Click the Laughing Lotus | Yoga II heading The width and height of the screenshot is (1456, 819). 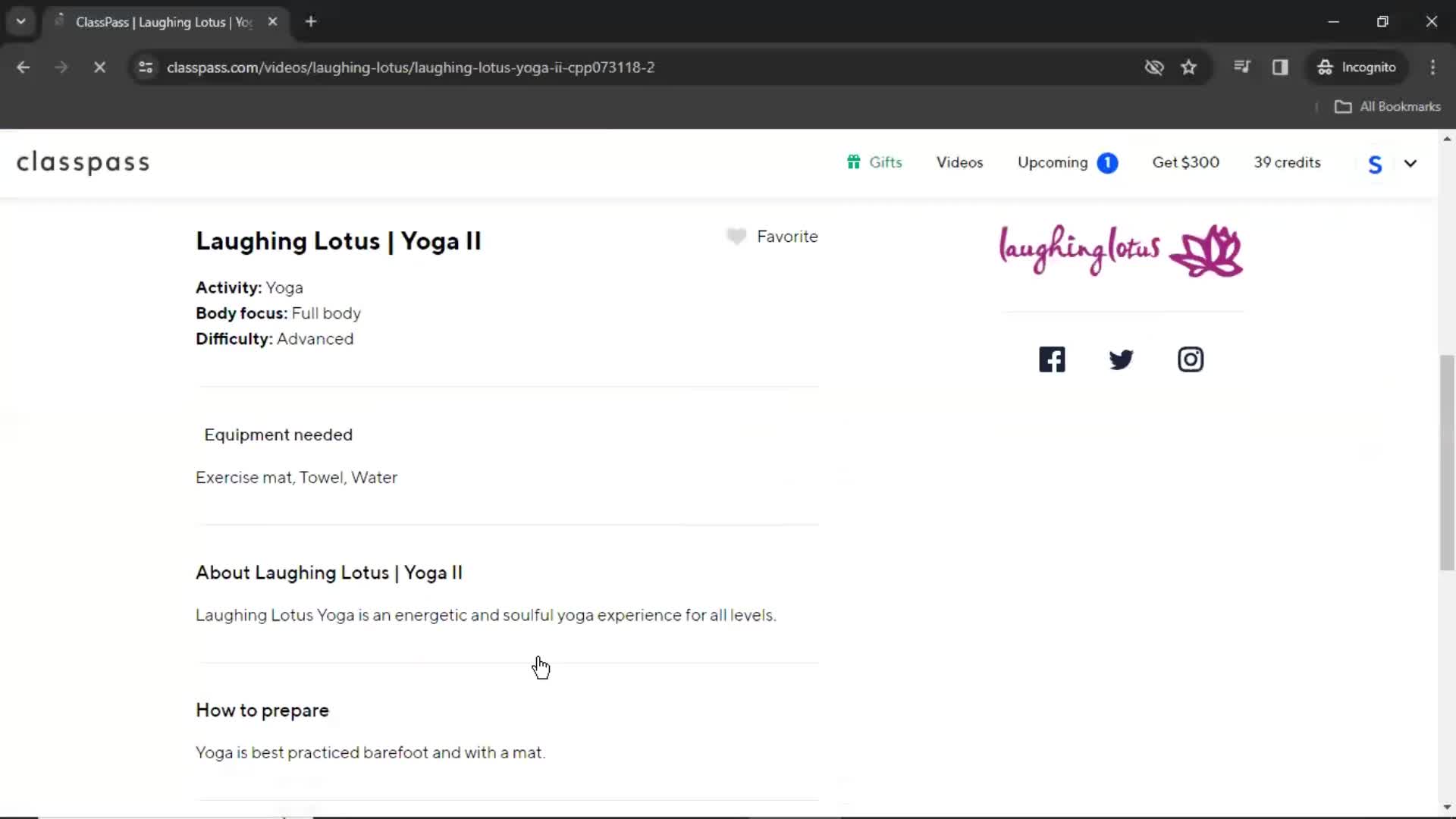click(338, 241)
